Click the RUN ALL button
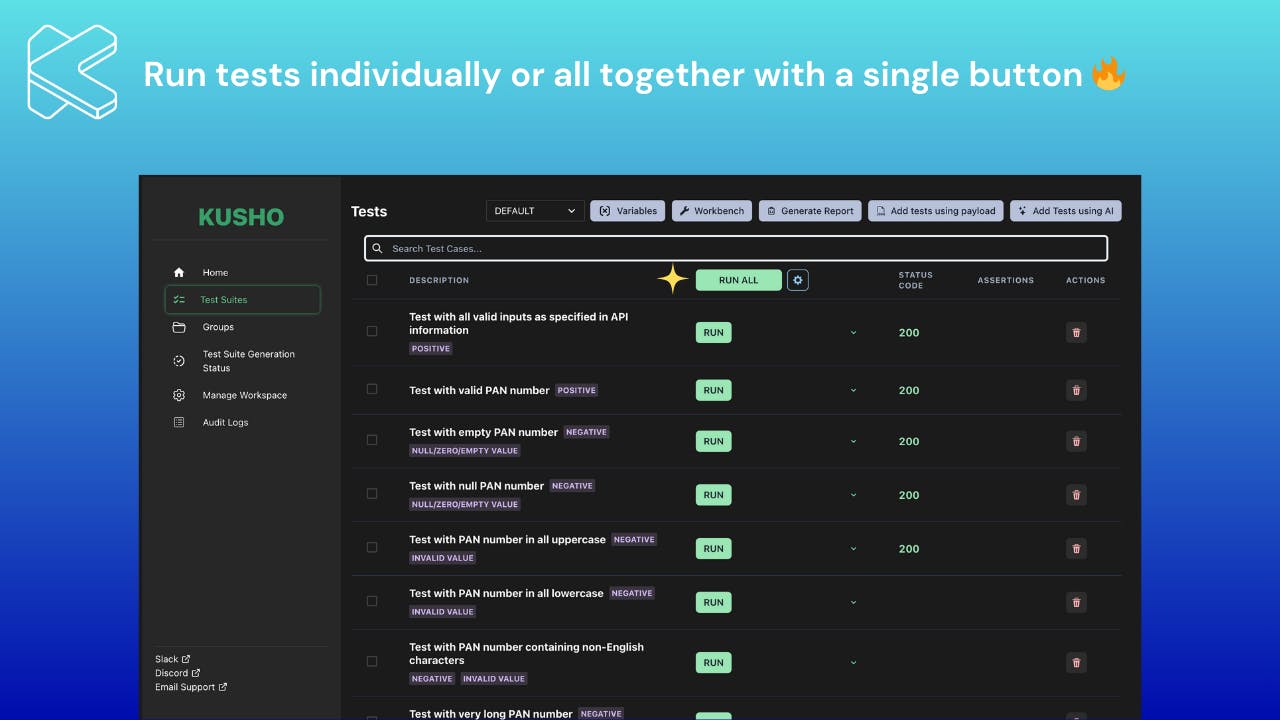This screenshot has height=720, width=1280. point(739,280)
